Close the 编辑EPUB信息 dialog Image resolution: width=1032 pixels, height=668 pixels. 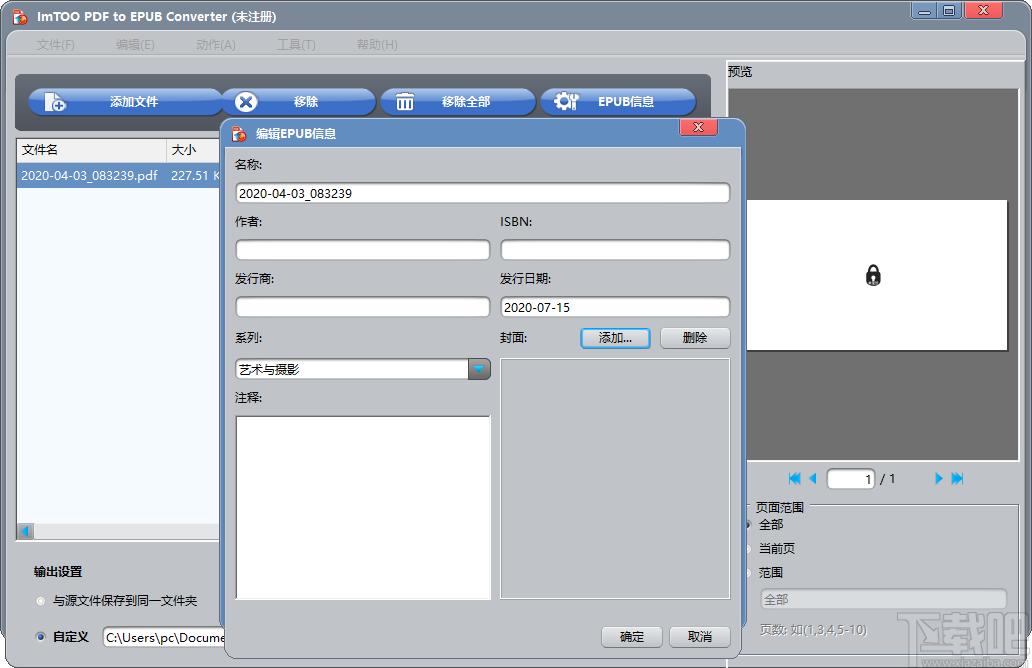[x=698, y=127]
